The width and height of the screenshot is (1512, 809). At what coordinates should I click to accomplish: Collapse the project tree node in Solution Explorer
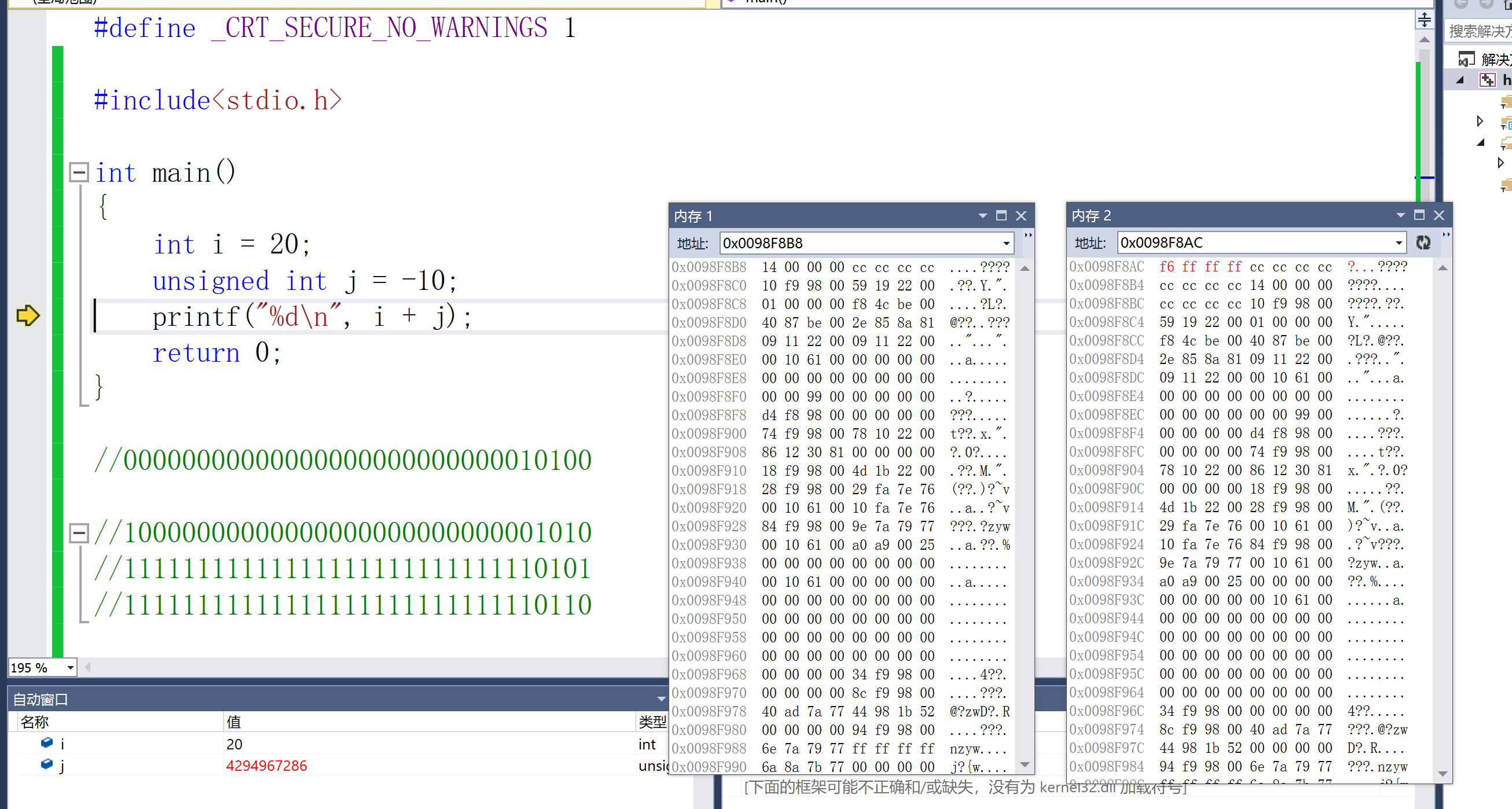(1461, 80)
